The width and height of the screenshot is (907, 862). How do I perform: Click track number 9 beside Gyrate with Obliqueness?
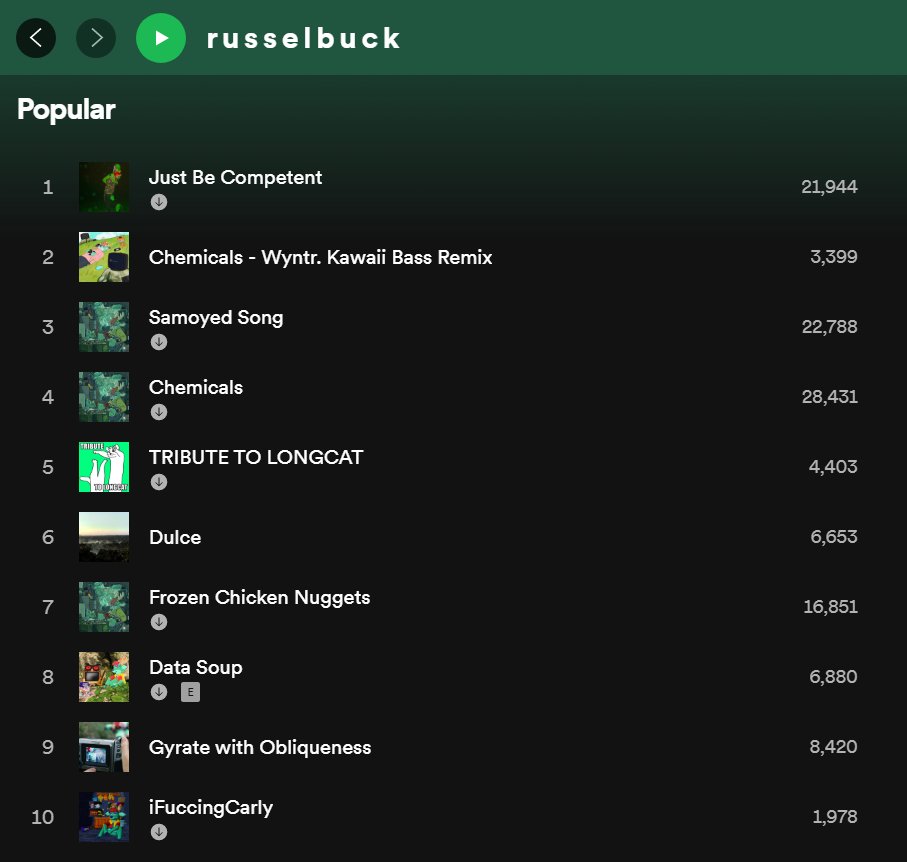(48, 747)
